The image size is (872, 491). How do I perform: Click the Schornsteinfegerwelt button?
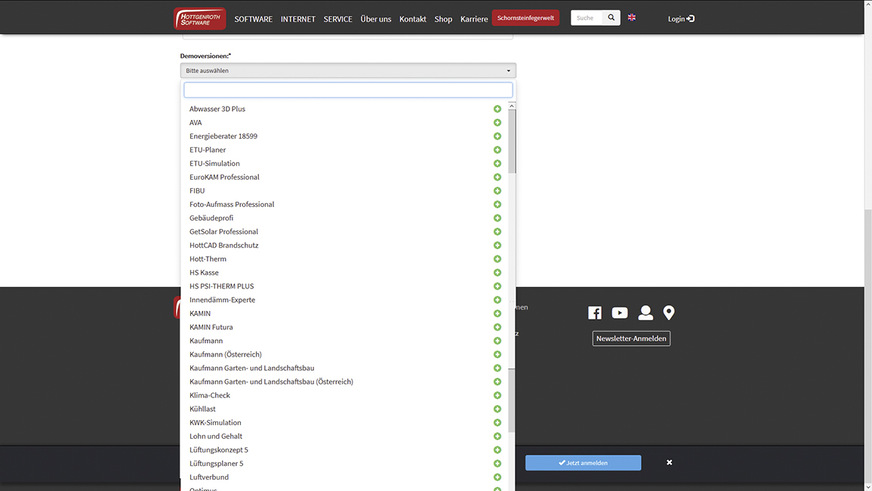tap(526, 18)
